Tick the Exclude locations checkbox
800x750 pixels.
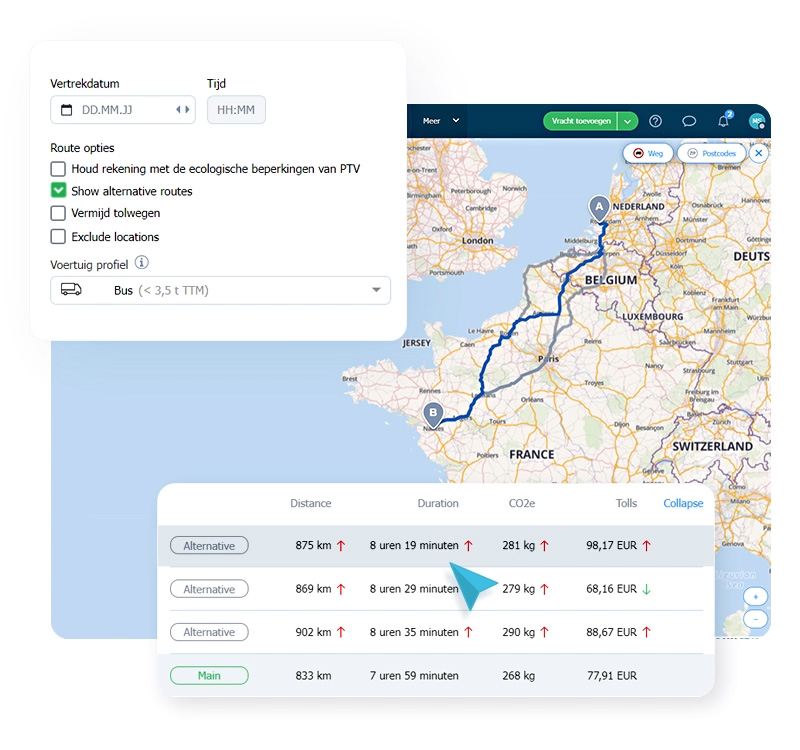point(58,236)
